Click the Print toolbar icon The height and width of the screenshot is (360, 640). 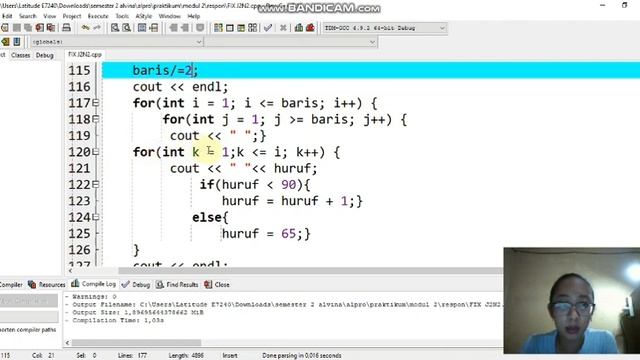(x=67, y=28)
